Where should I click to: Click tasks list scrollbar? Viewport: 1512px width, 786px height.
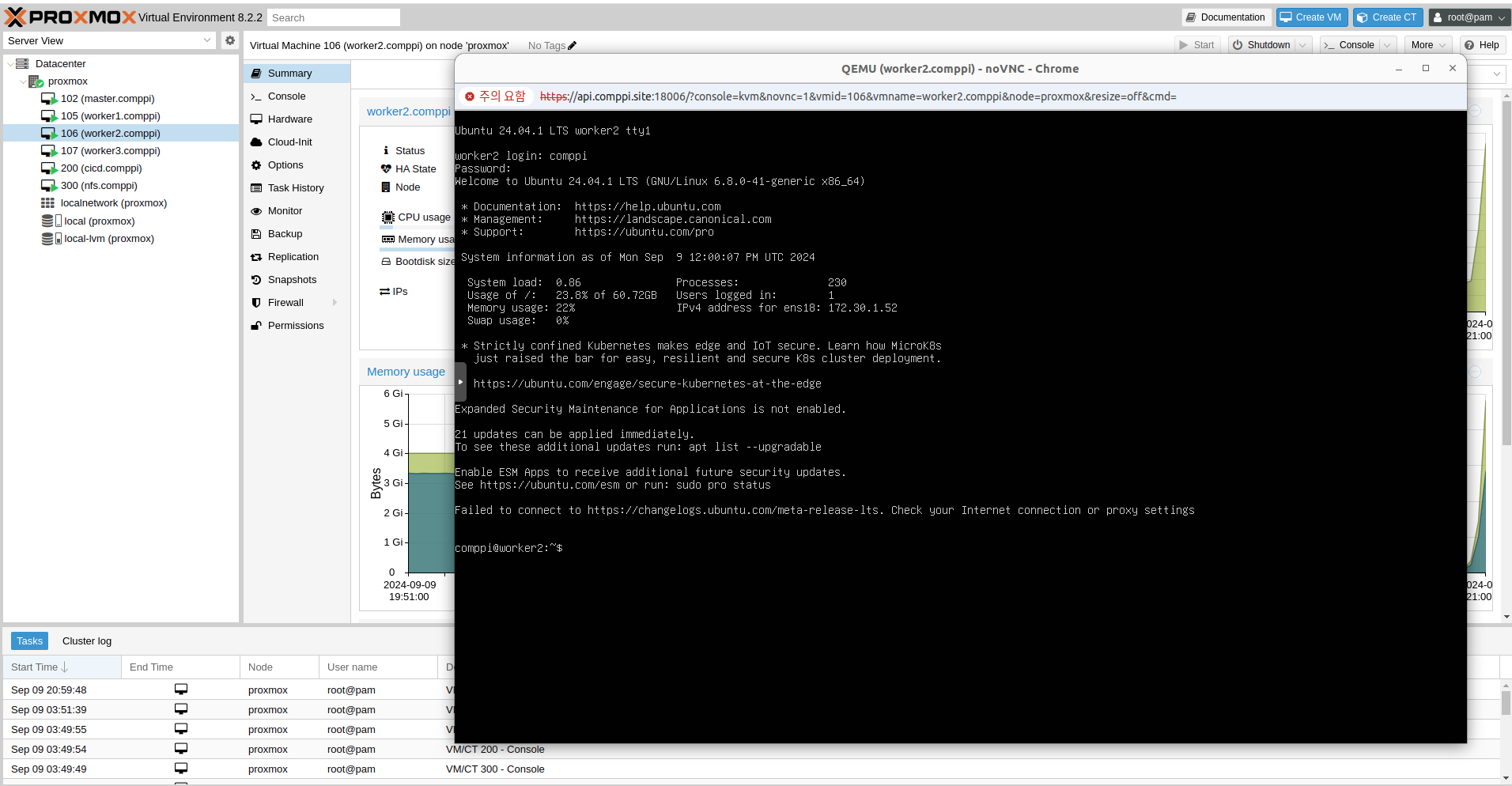tap(1506, 702)
